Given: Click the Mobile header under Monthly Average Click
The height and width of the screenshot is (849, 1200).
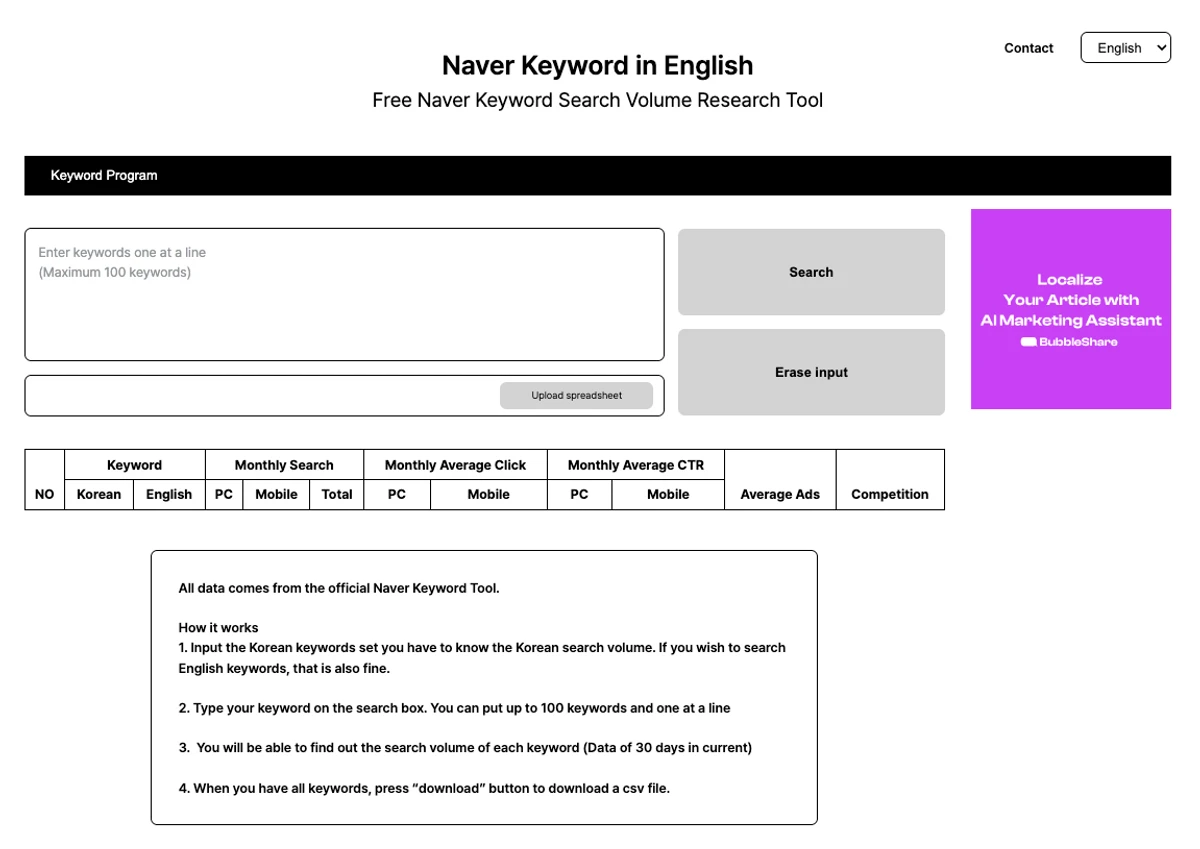Looking at the screenshot, I should pos(489,494).
